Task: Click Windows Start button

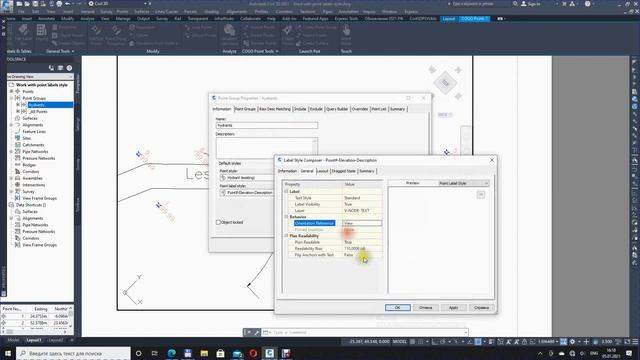Action: [x=8, y=353]
